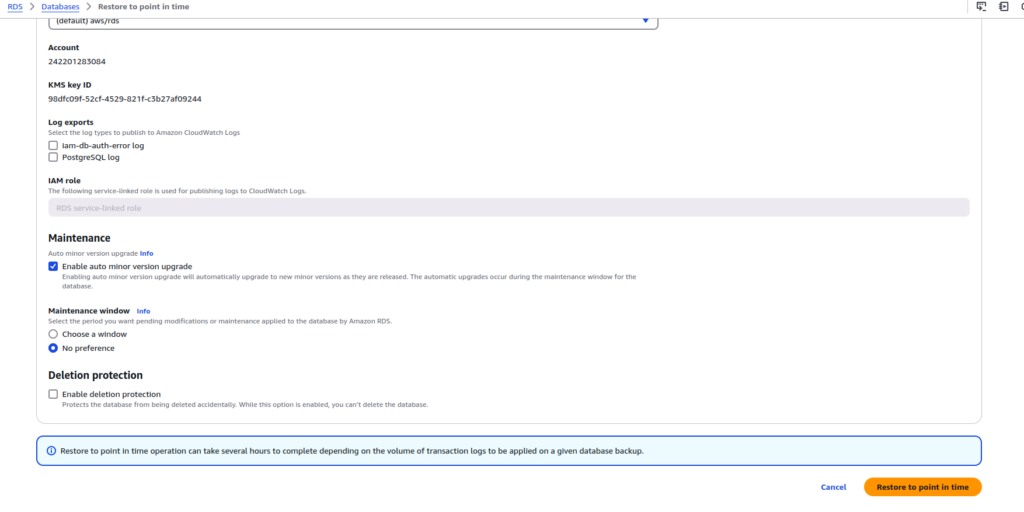Click the notebook panel icon at top right
Image resolution: width=1024 pixels, height=512 pixels.
tap(1003, 7)
